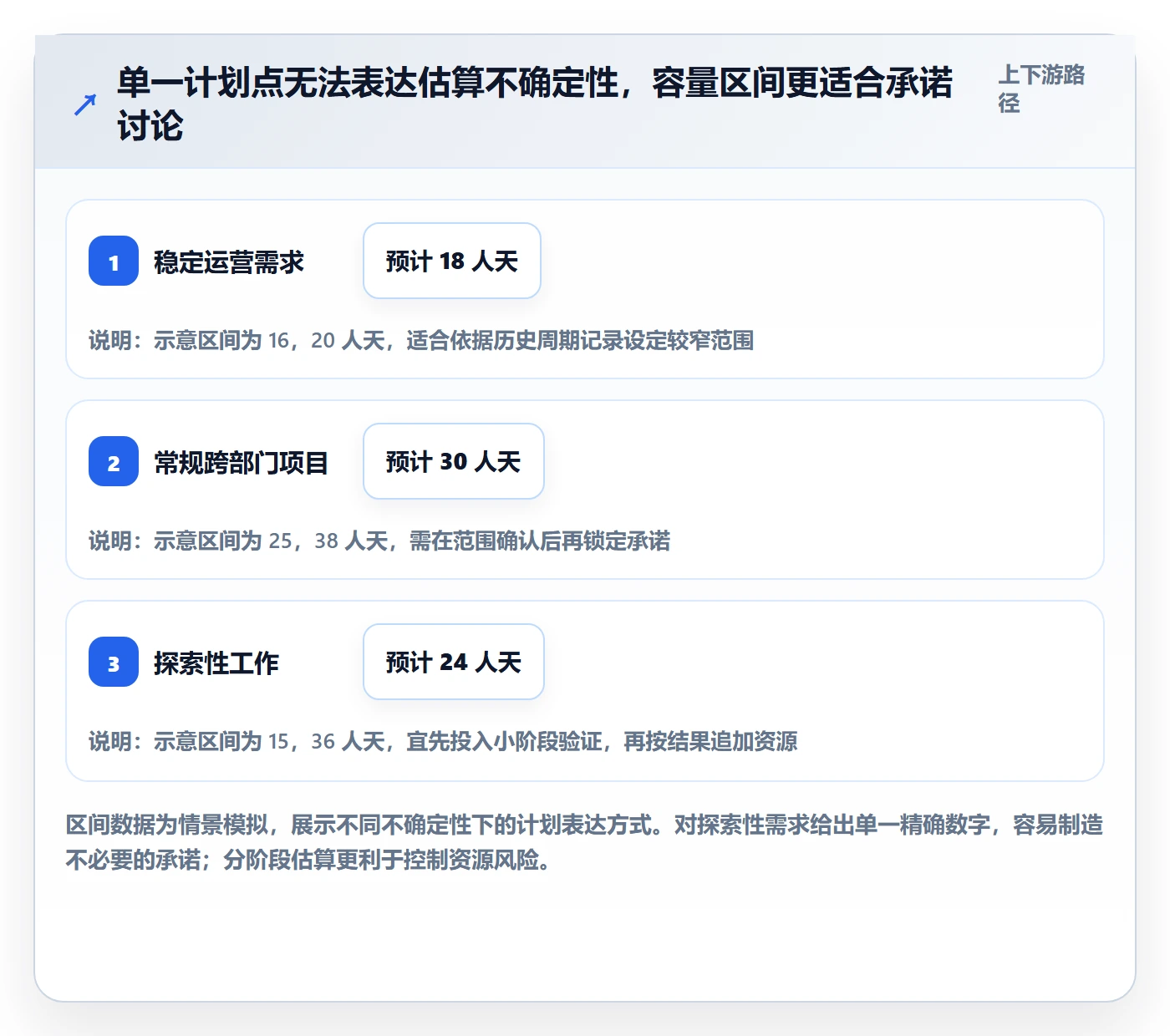Click the numbered badge 2 for 常规跨部门项目

pyautogui.click(x=114, y=461)
